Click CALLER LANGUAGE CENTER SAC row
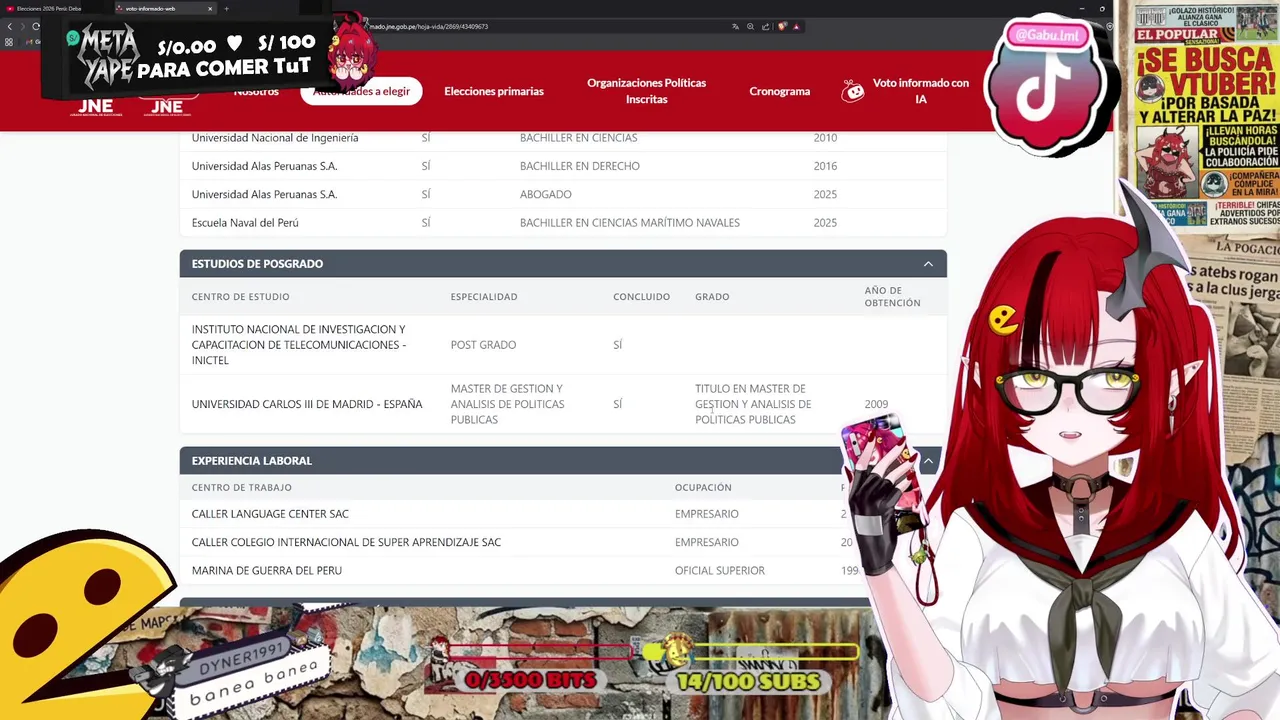 coord(270,514)
